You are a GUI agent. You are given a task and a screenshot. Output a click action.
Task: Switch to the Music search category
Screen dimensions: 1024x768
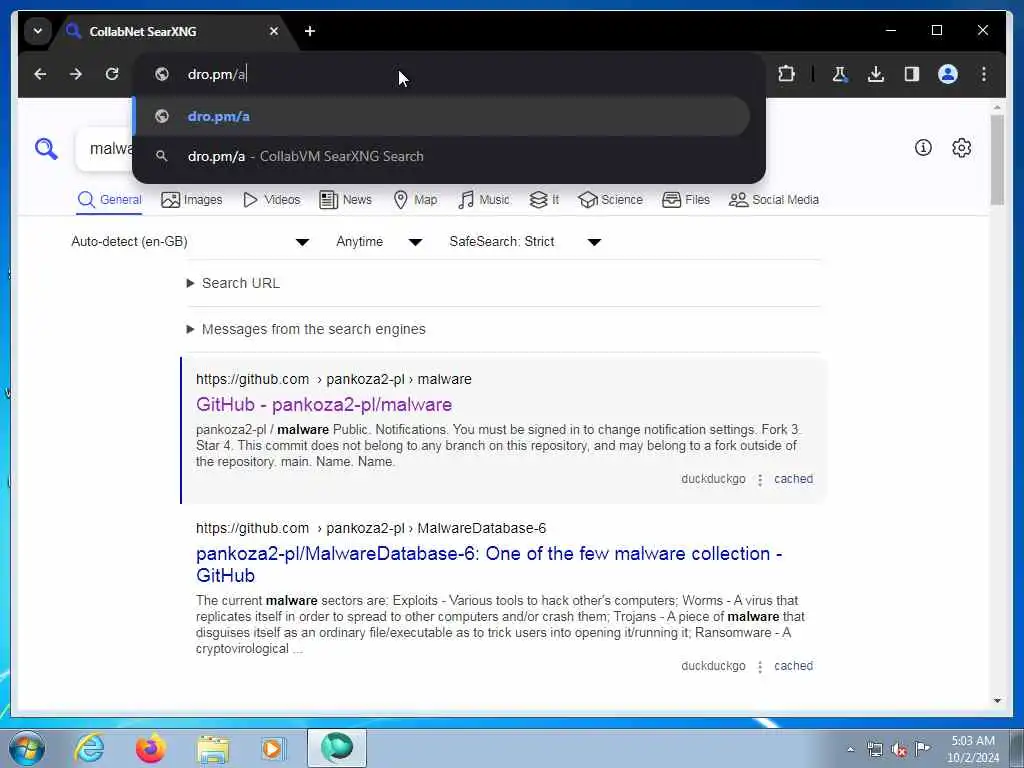pyautogui.click(x=484, y=200)
